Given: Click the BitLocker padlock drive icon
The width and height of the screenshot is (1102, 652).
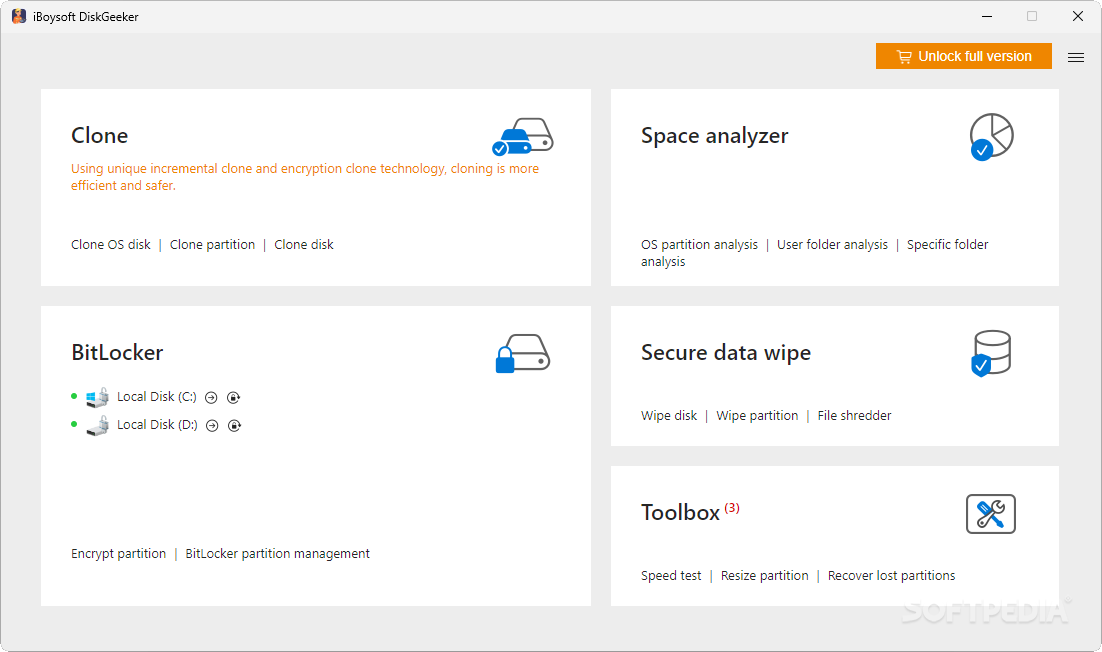Looking at the screenshot, I should tap(522, 353).
